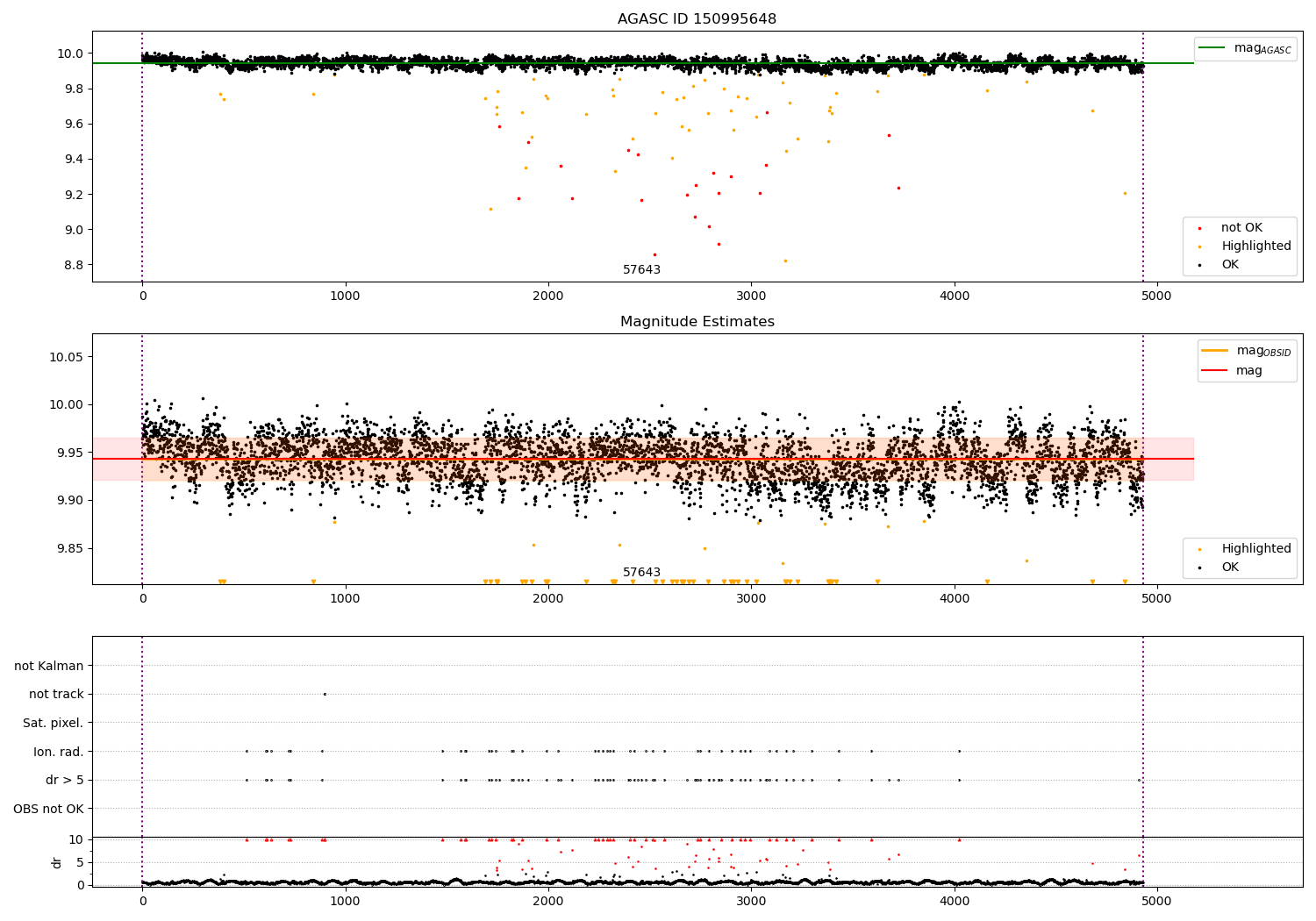
Task: Click the orange 'Highlighted' marker in top legend
Action: [x=1200, y=246]
